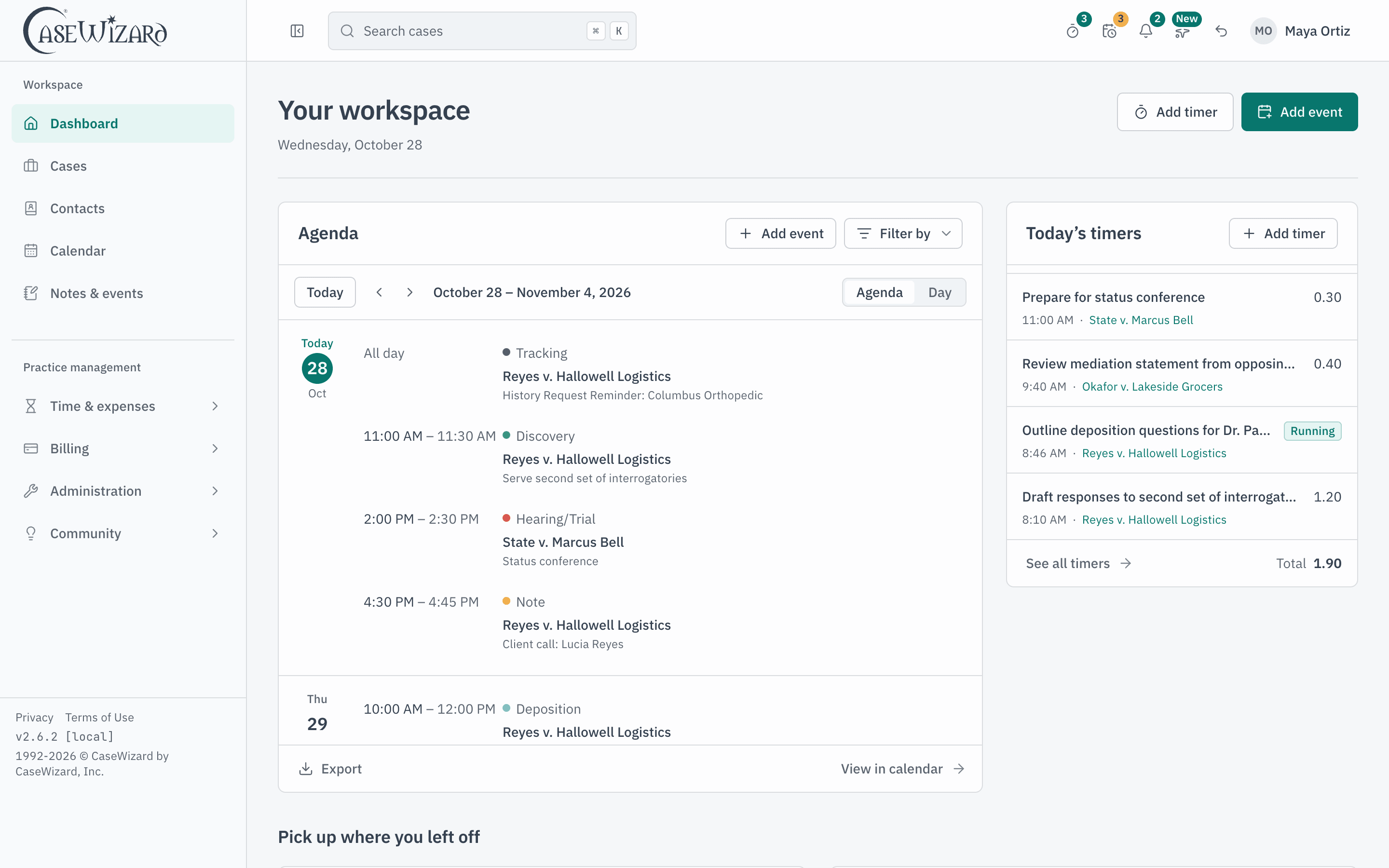Viewport: 1389px width, 868px height.
Task: Click the Today button
Action: point(325,292)
